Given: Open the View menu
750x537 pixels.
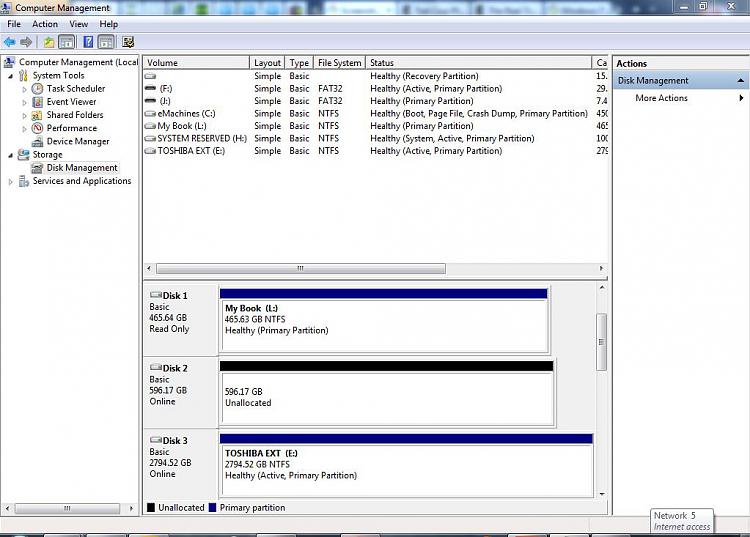Looking at the screenshot, I should (78, 24).
